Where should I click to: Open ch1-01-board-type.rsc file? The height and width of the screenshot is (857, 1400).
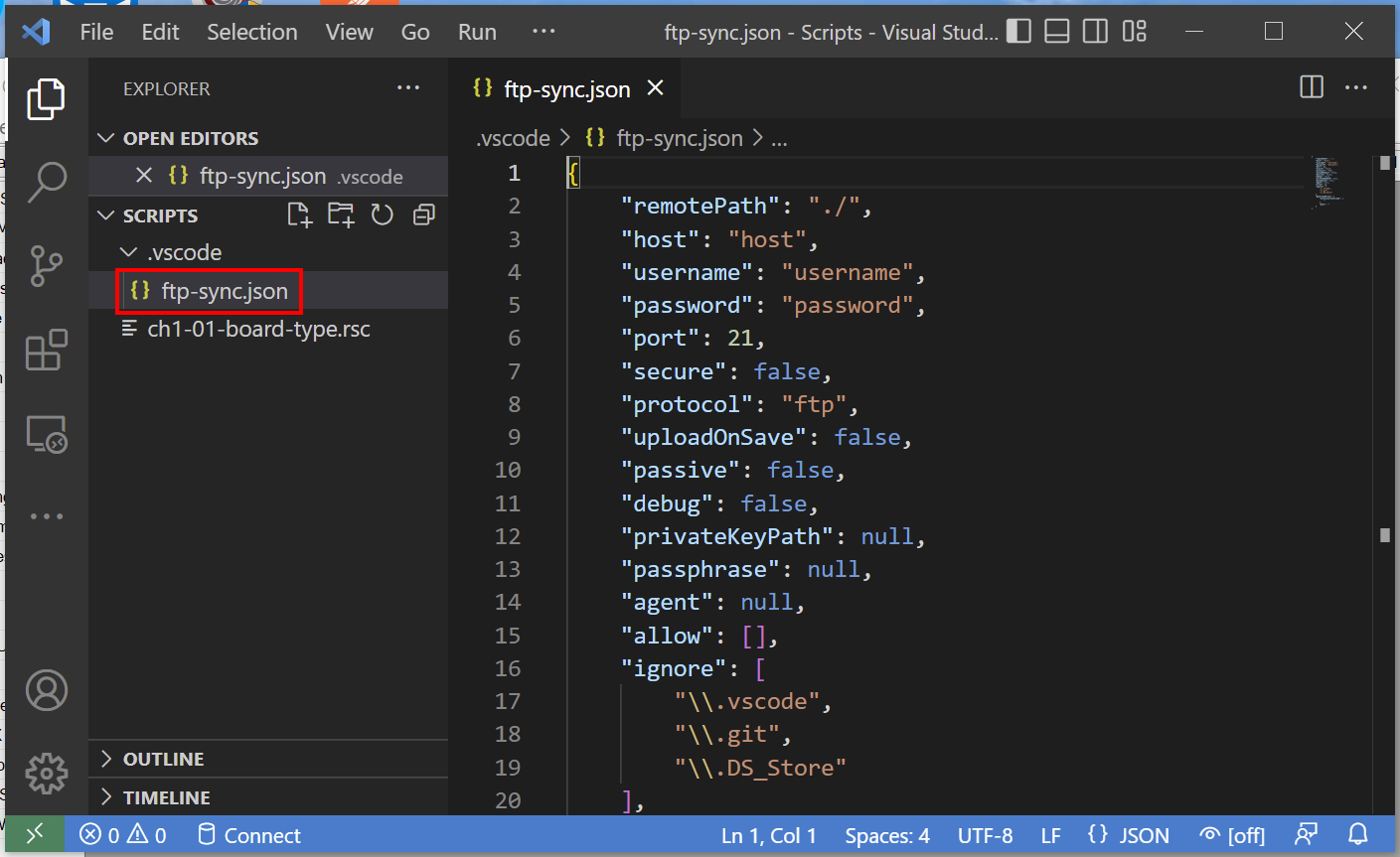point(258,329)
